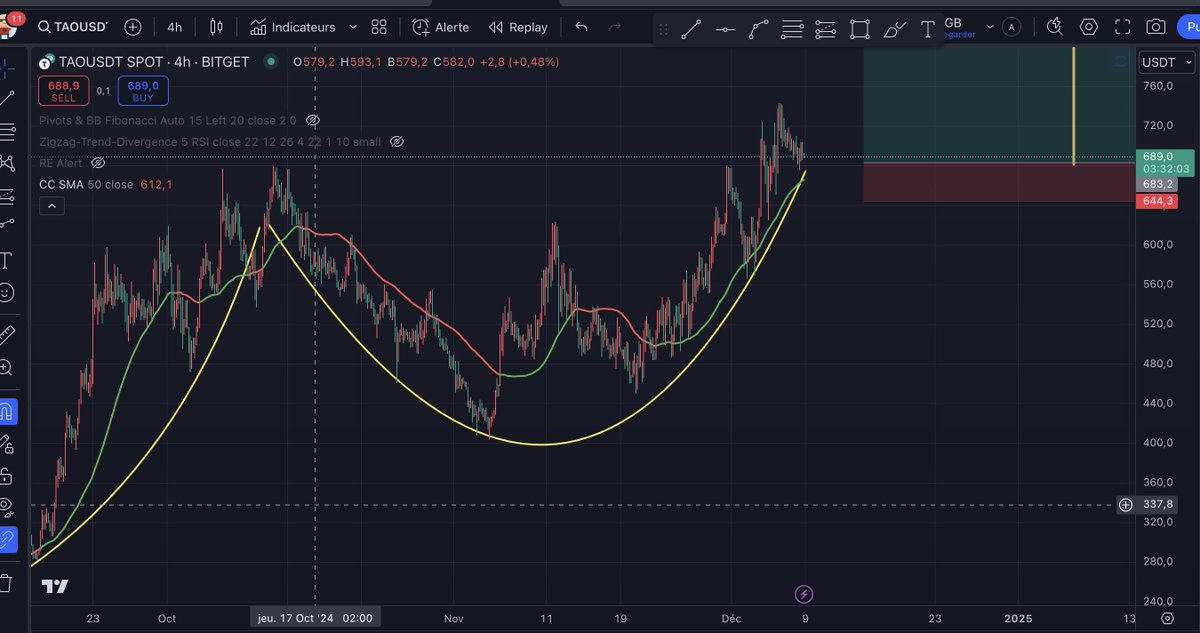Open chart settings hexagon icon
This screenshot has width=1200, height=633.
(1088, 27)
